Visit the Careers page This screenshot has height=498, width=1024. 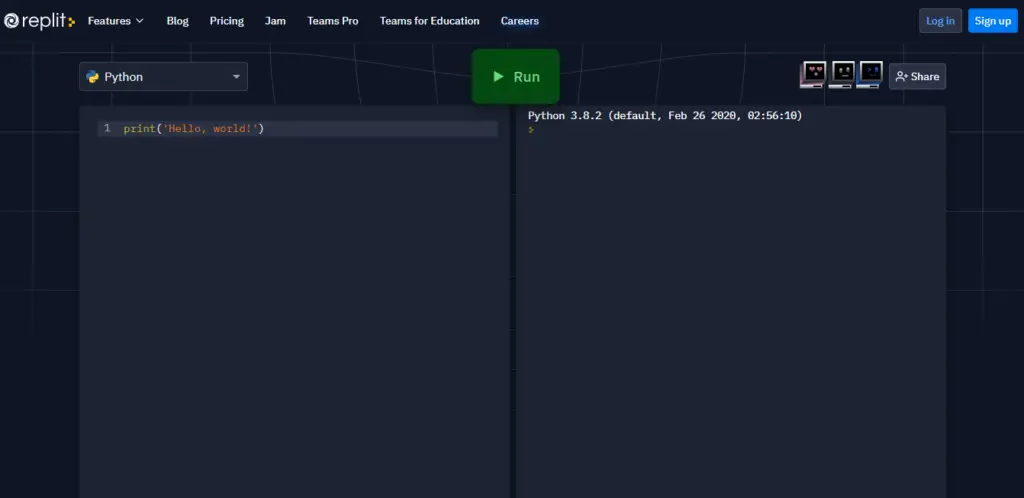(520, 21)
